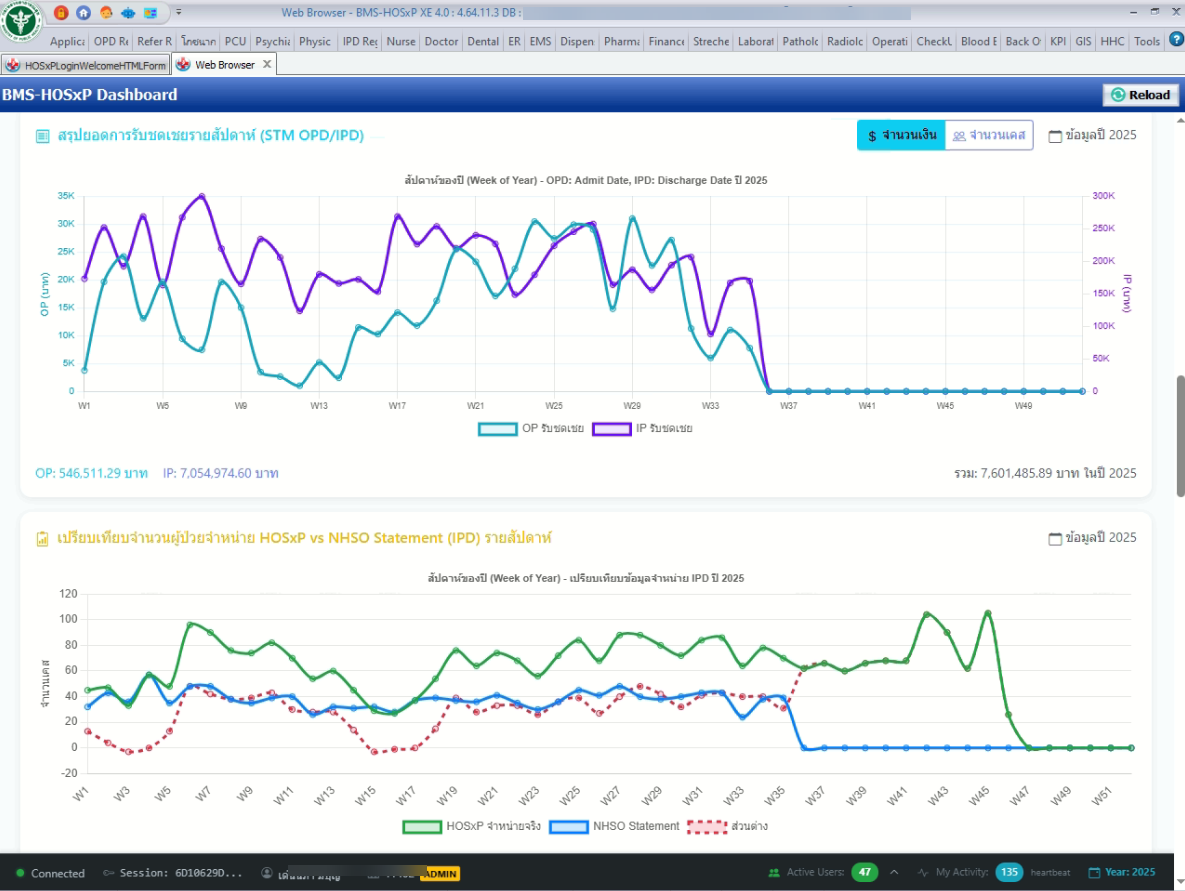Toggle HOSxP จำหน่ายจริง legend series
The image size is (1185, 891).
tap(473, 826)
